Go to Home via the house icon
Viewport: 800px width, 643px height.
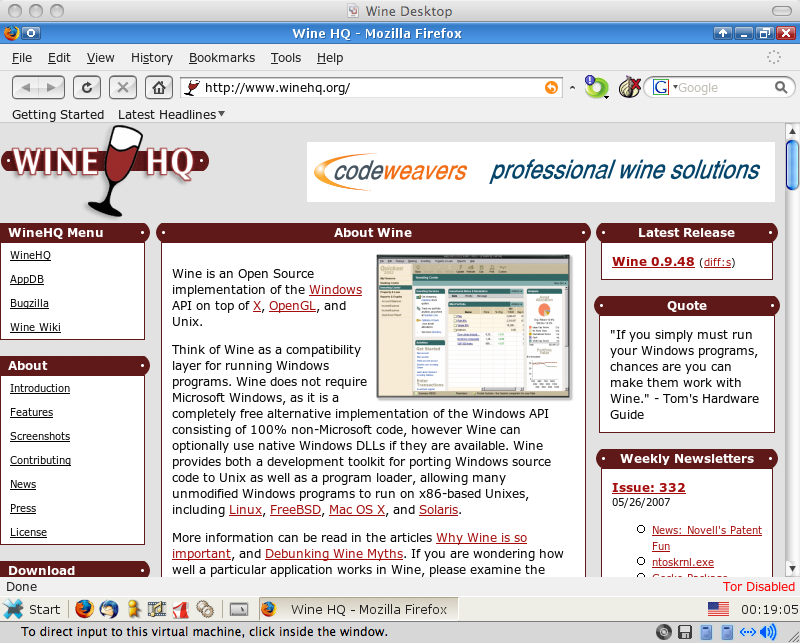[x=157, y=87]
